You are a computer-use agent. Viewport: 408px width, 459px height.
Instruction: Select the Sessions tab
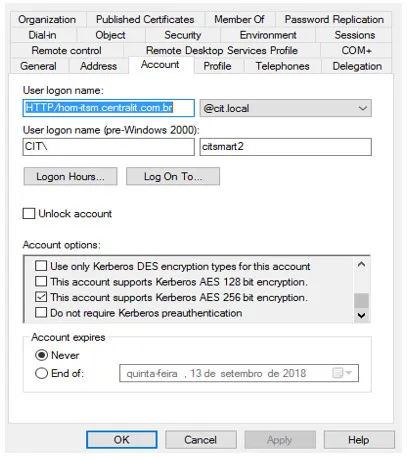coord(355,35)
